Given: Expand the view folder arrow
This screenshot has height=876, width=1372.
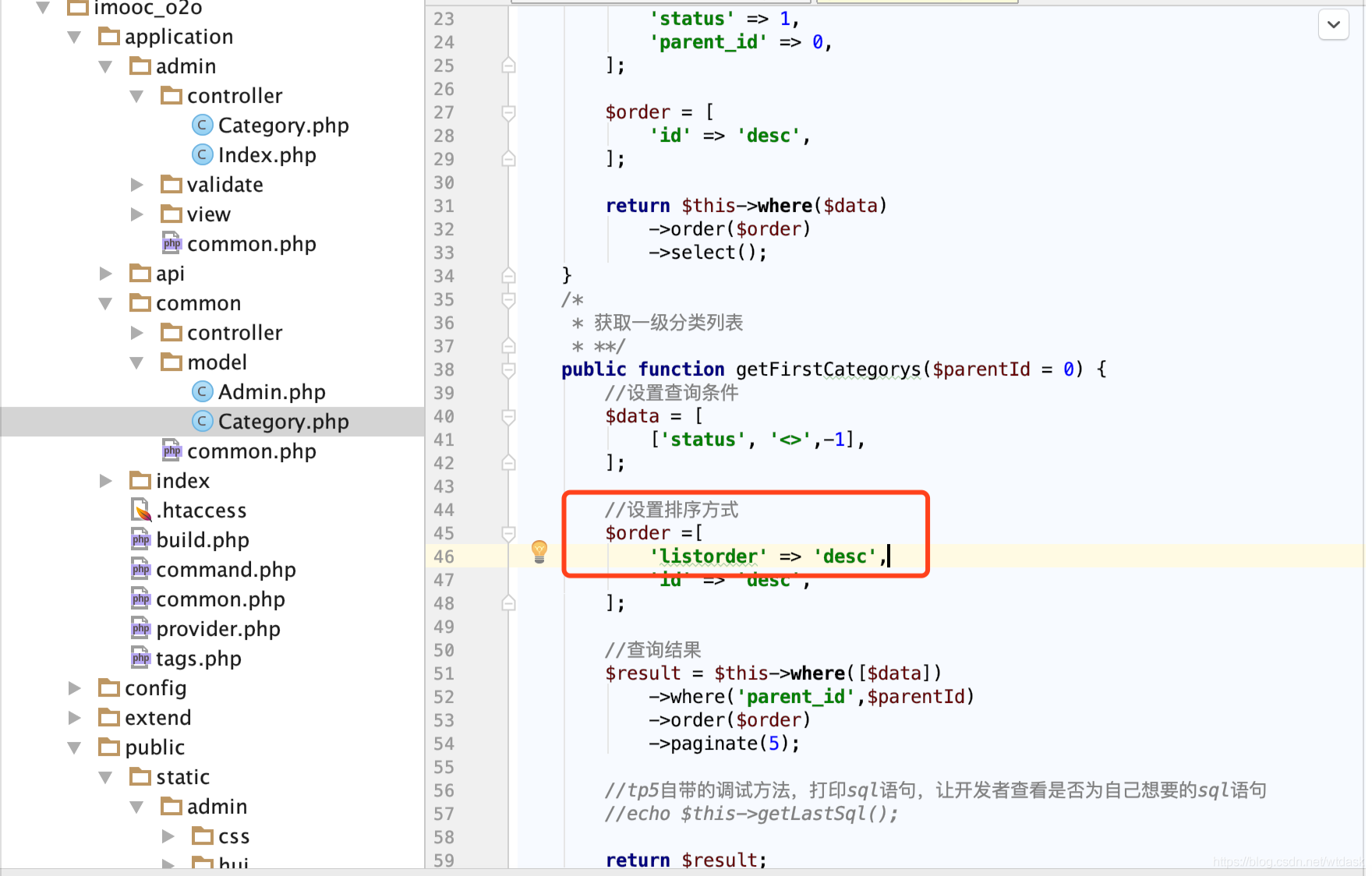Looking at the screenshot, I should point(137,214).
